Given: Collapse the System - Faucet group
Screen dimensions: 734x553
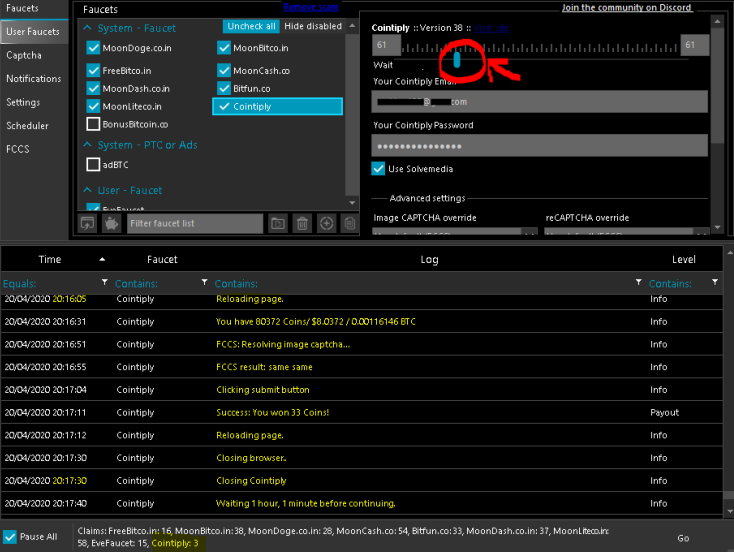Looking at the screenshot, I should [89, 29].
